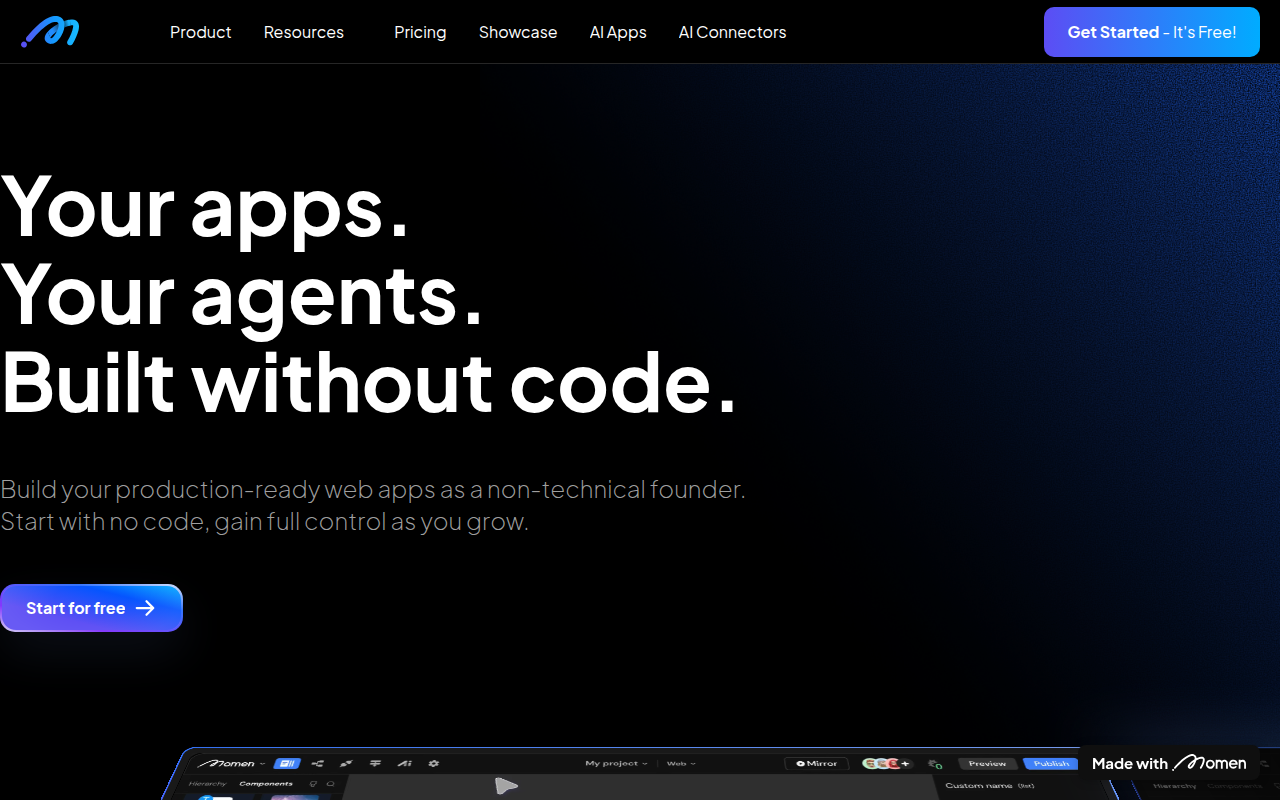Click the Start for free button

pyautogui.click(x=91, y=608)
